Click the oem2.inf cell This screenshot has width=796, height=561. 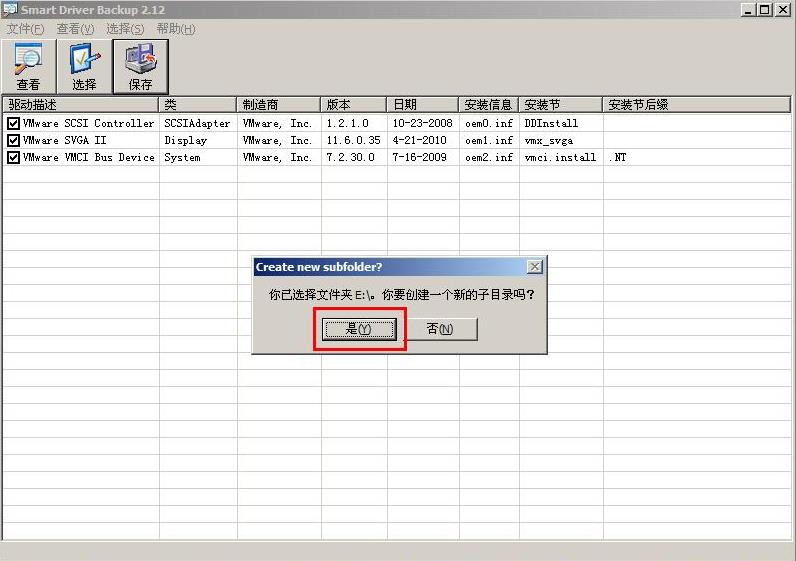pos(489,157)
